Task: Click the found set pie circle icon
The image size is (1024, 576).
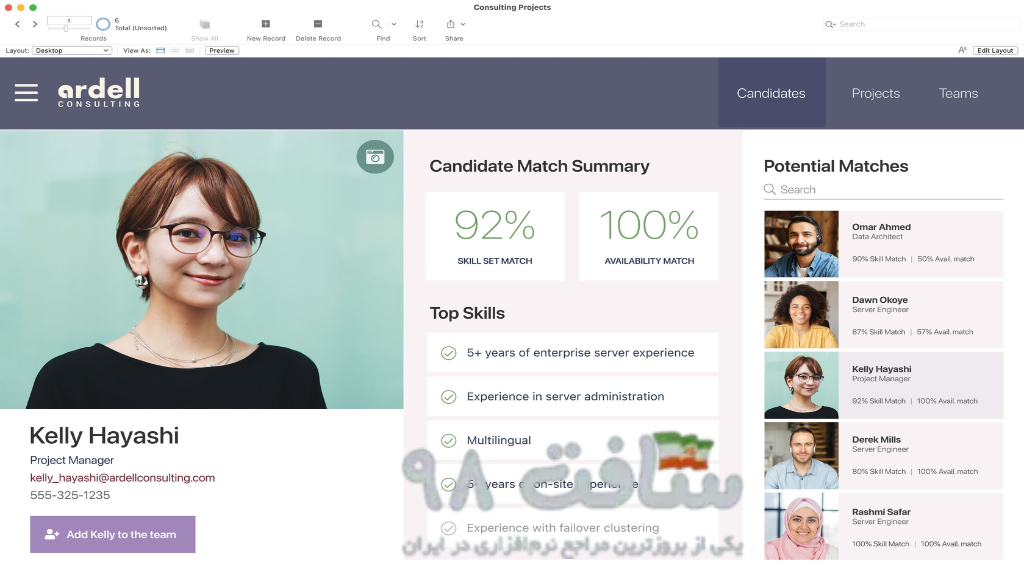Action: tap(103, 24)
